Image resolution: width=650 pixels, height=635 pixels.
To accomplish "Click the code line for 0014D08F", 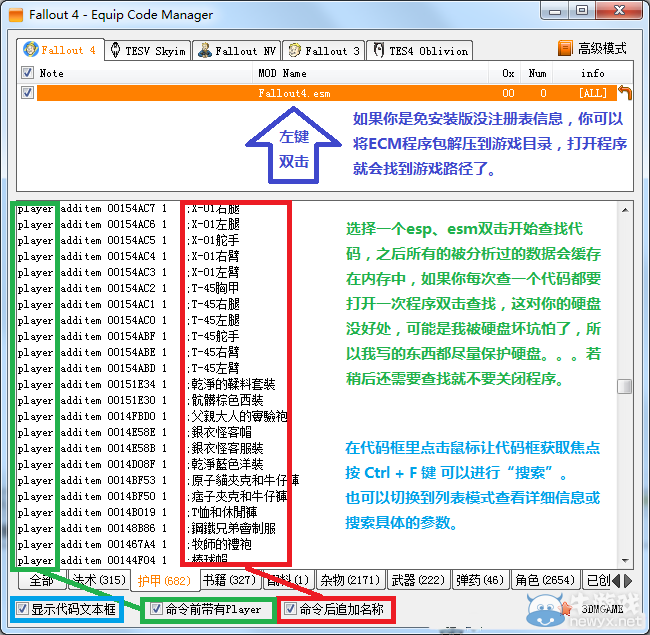I will (x=141, y=464).
